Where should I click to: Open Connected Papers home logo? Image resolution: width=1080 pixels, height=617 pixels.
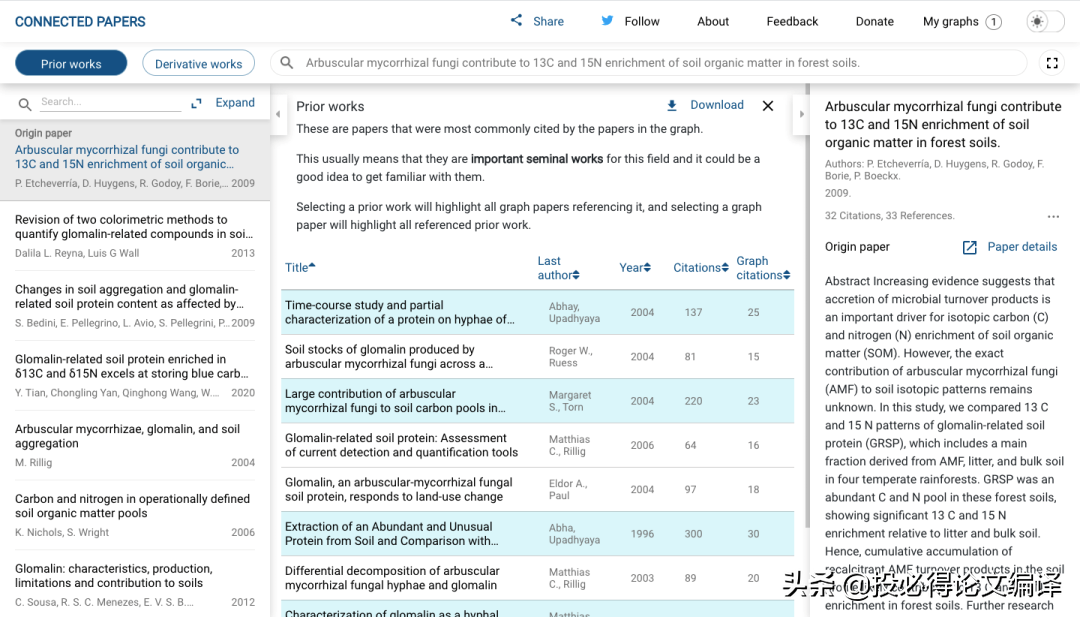click(x=80, y=22)
